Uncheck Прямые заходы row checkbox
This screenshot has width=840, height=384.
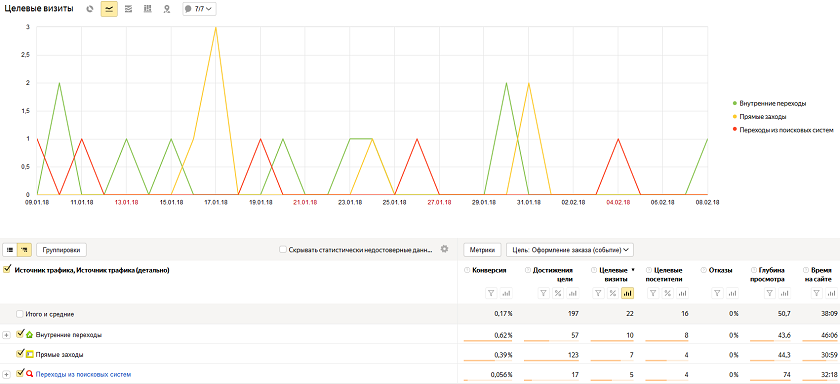(x=20, y=354)
